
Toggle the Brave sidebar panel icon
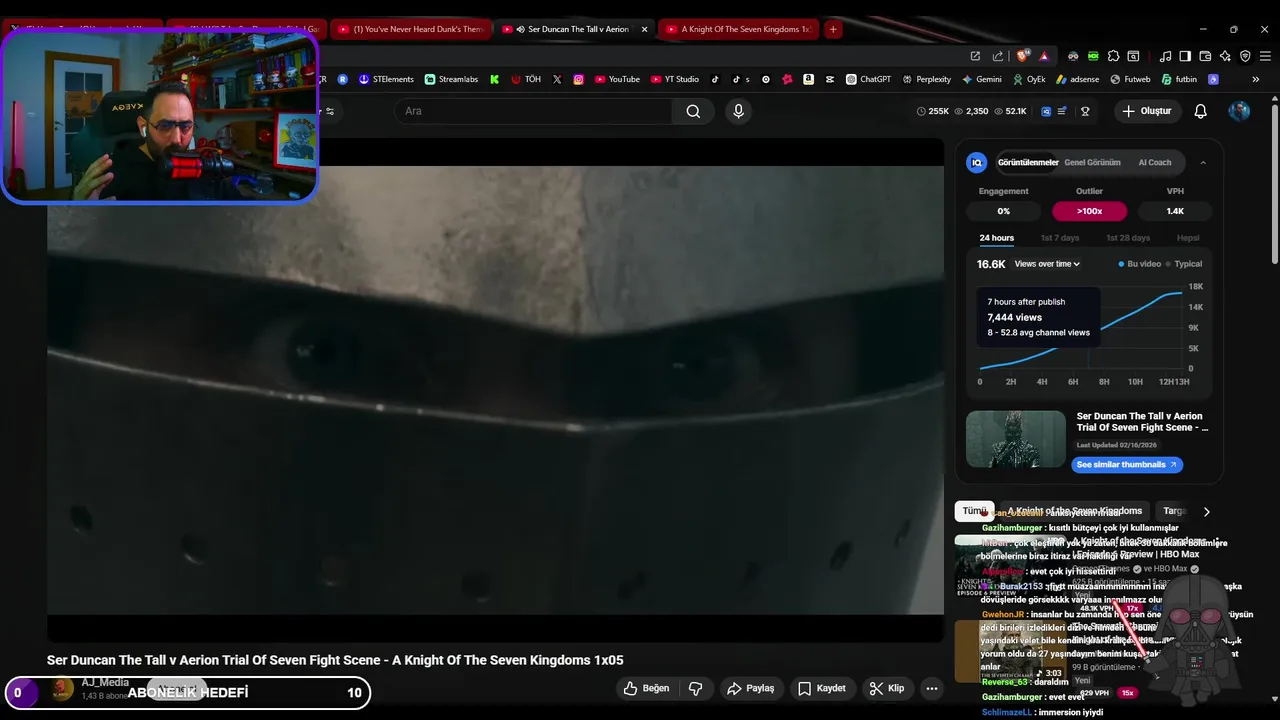click(x=1185, y=56)
